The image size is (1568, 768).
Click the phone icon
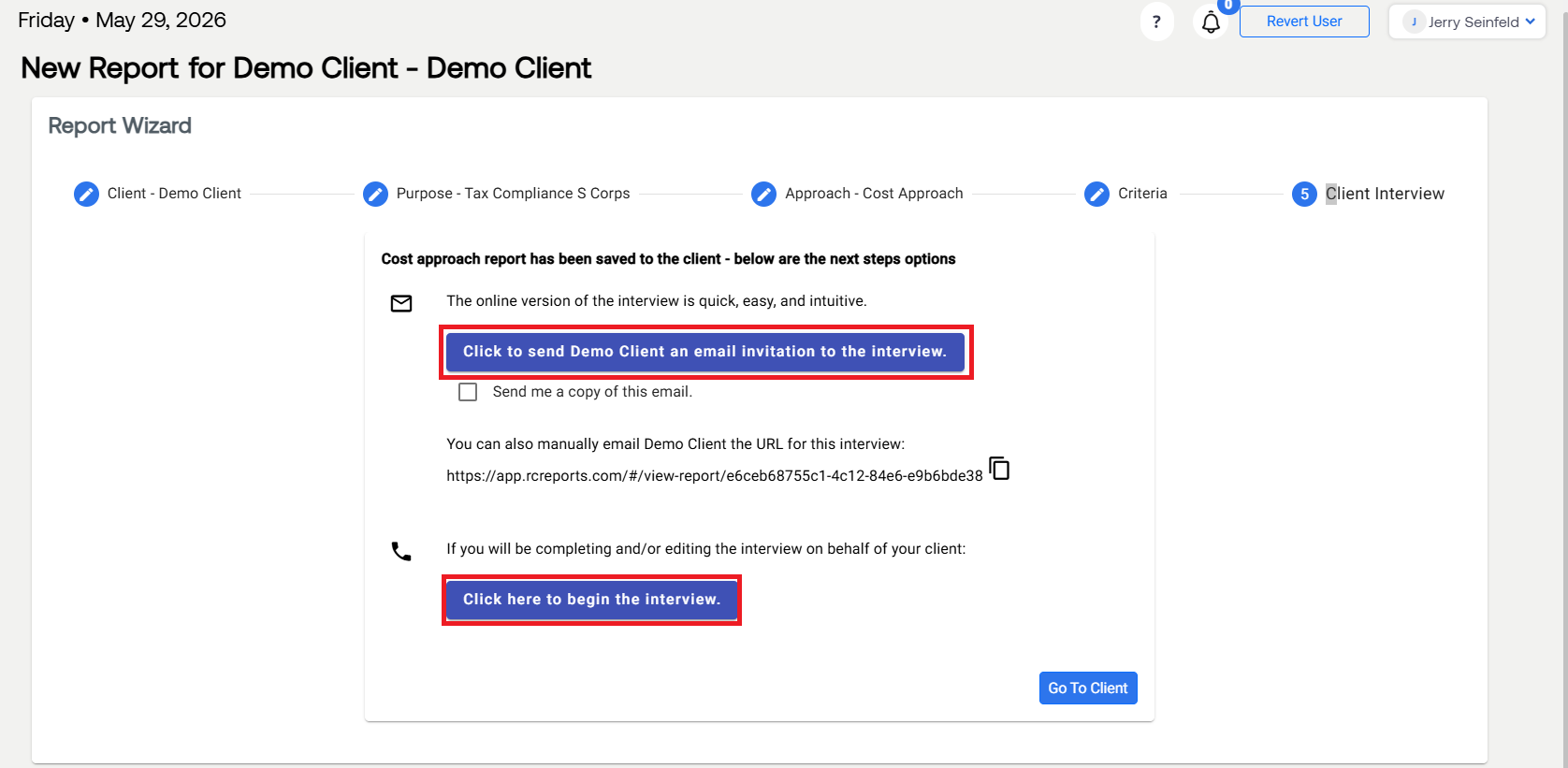point(401,552)
